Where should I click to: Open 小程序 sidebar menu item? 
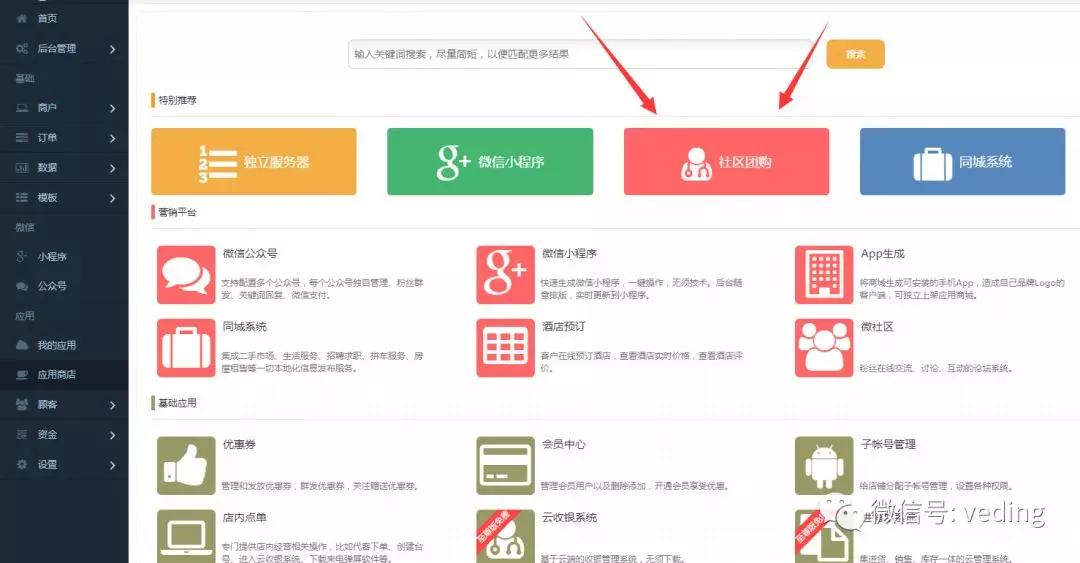[x=52, y=256]
